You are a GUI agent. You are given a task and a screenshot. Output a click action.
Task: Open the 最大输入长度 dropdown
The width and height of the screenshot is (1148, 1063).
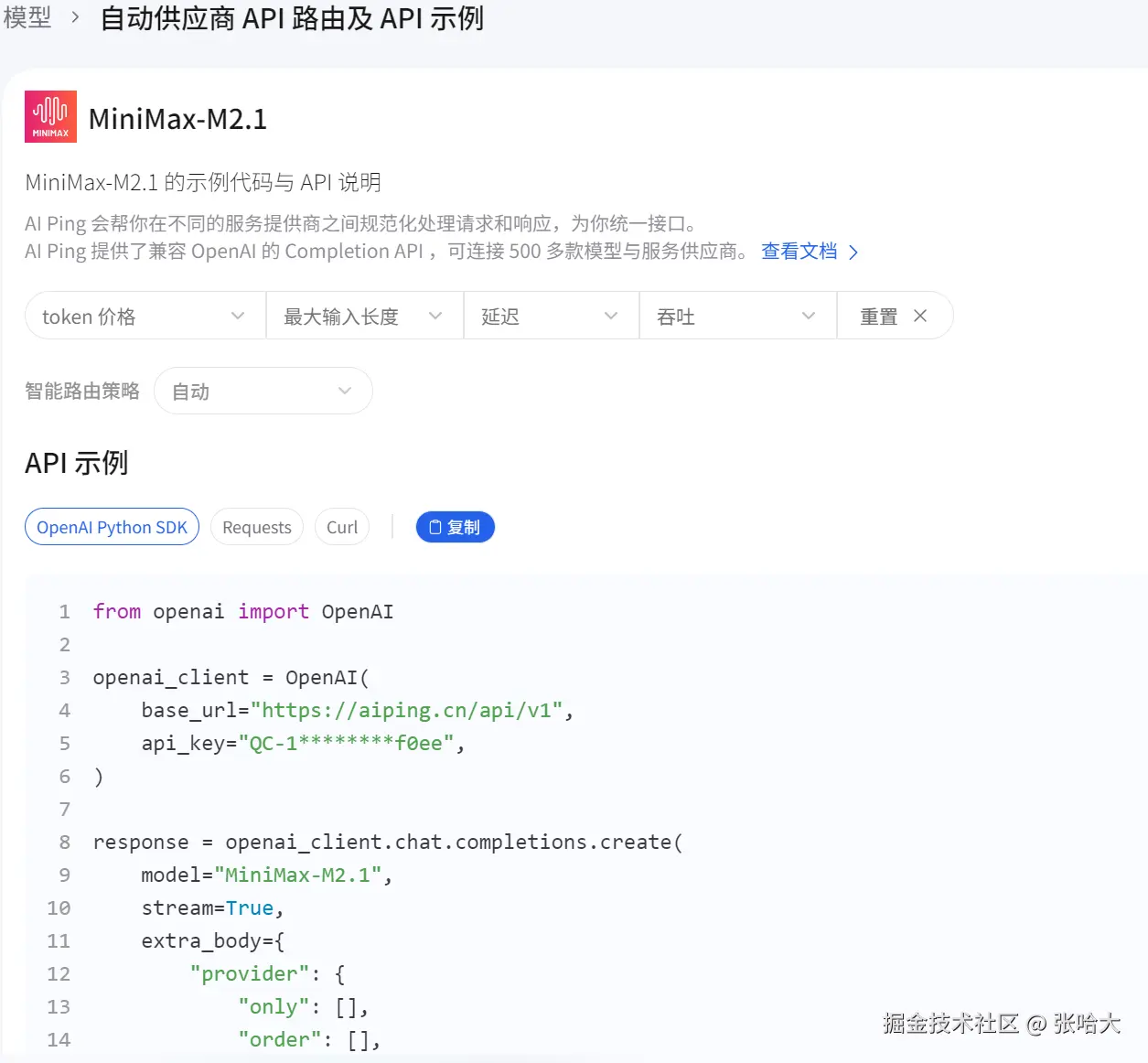pos(365,316)
